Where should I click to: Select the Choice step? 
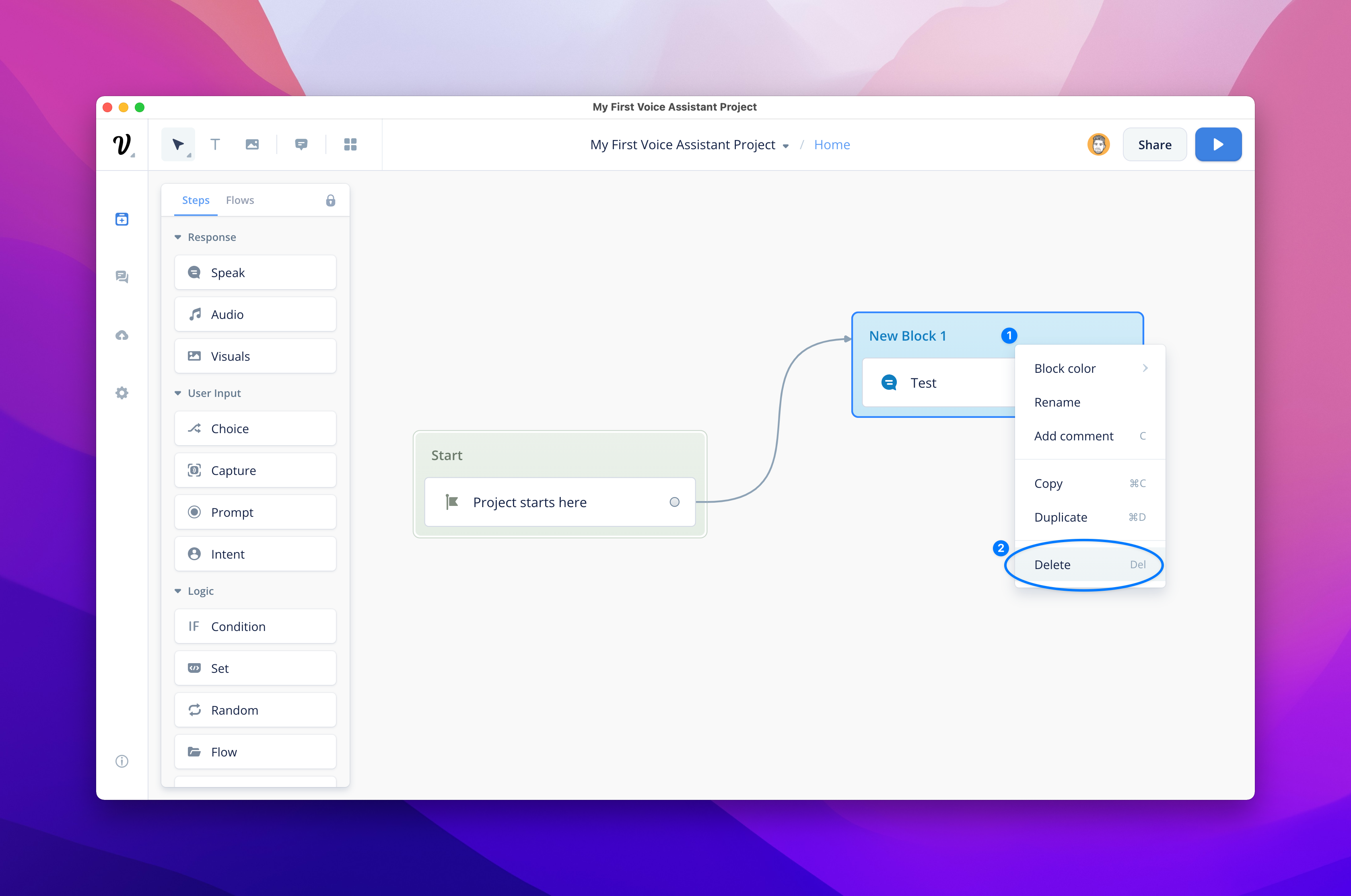(x=255, y=429)
